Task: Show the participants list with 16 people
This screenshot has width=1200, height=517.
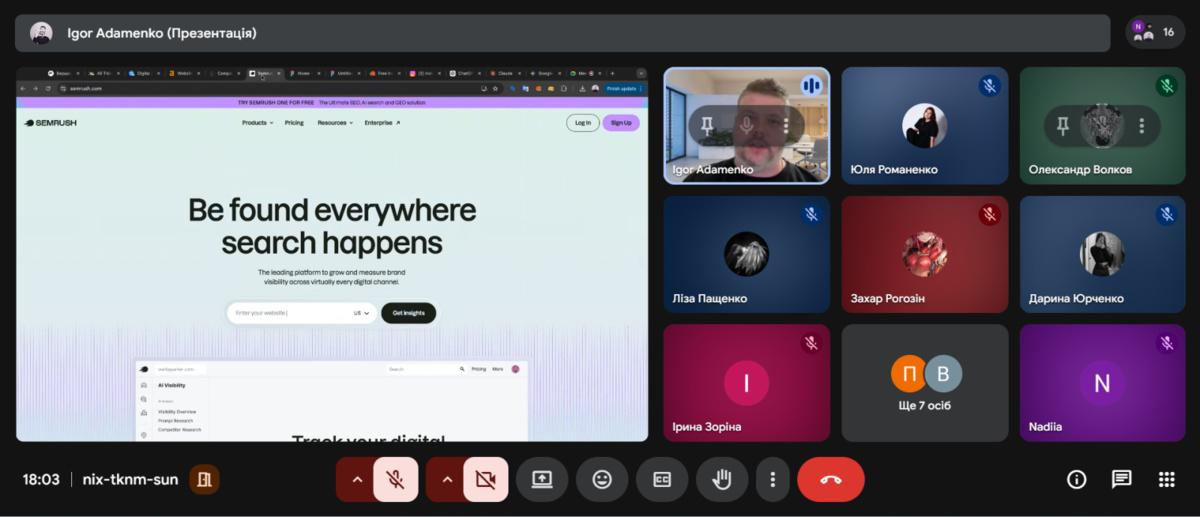Action: (1155, 32)
